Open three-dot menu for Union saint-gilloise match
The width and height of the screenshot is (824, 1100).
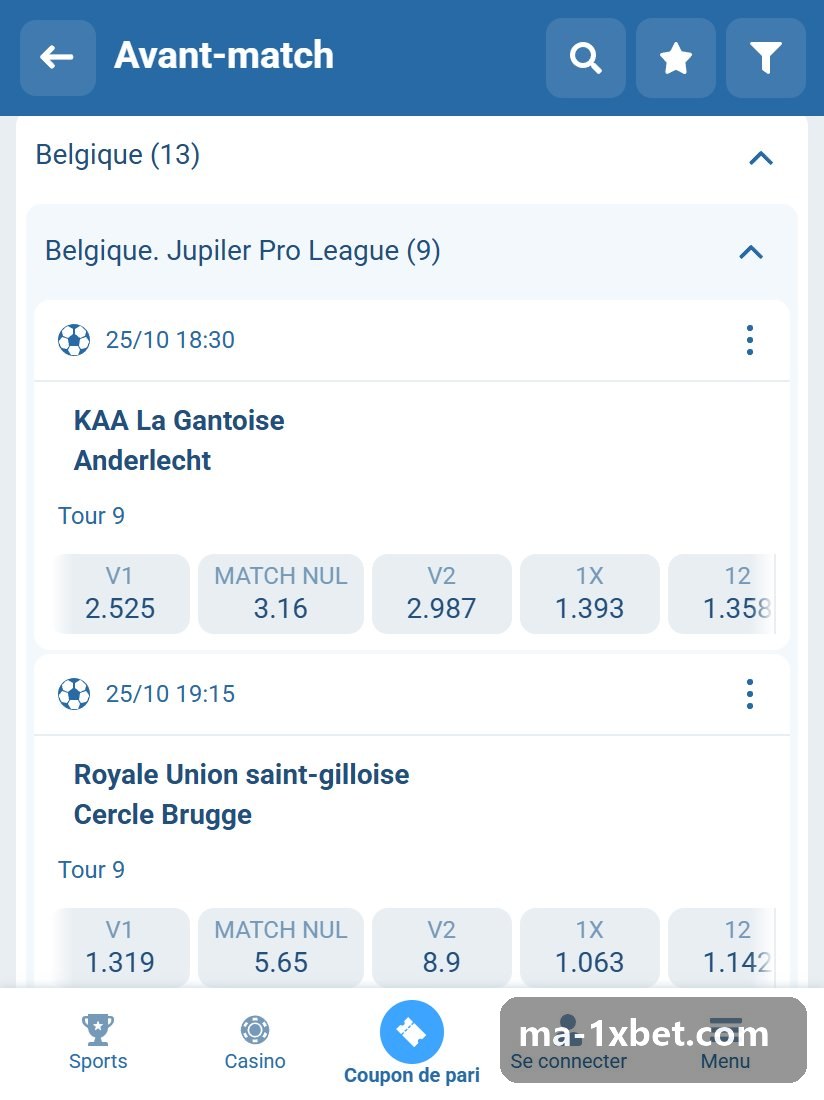click(750, 694)
